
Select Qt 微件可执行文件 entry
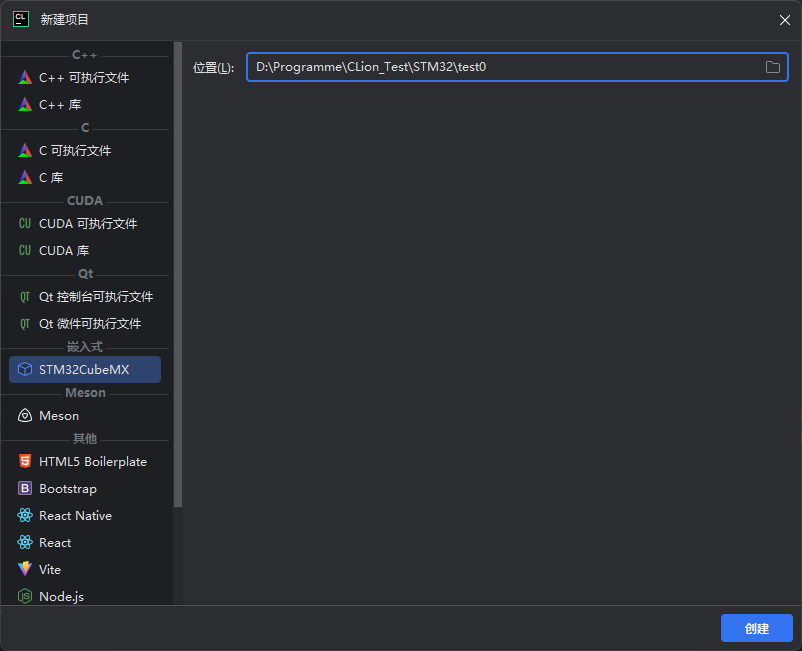tap(85, 324)
